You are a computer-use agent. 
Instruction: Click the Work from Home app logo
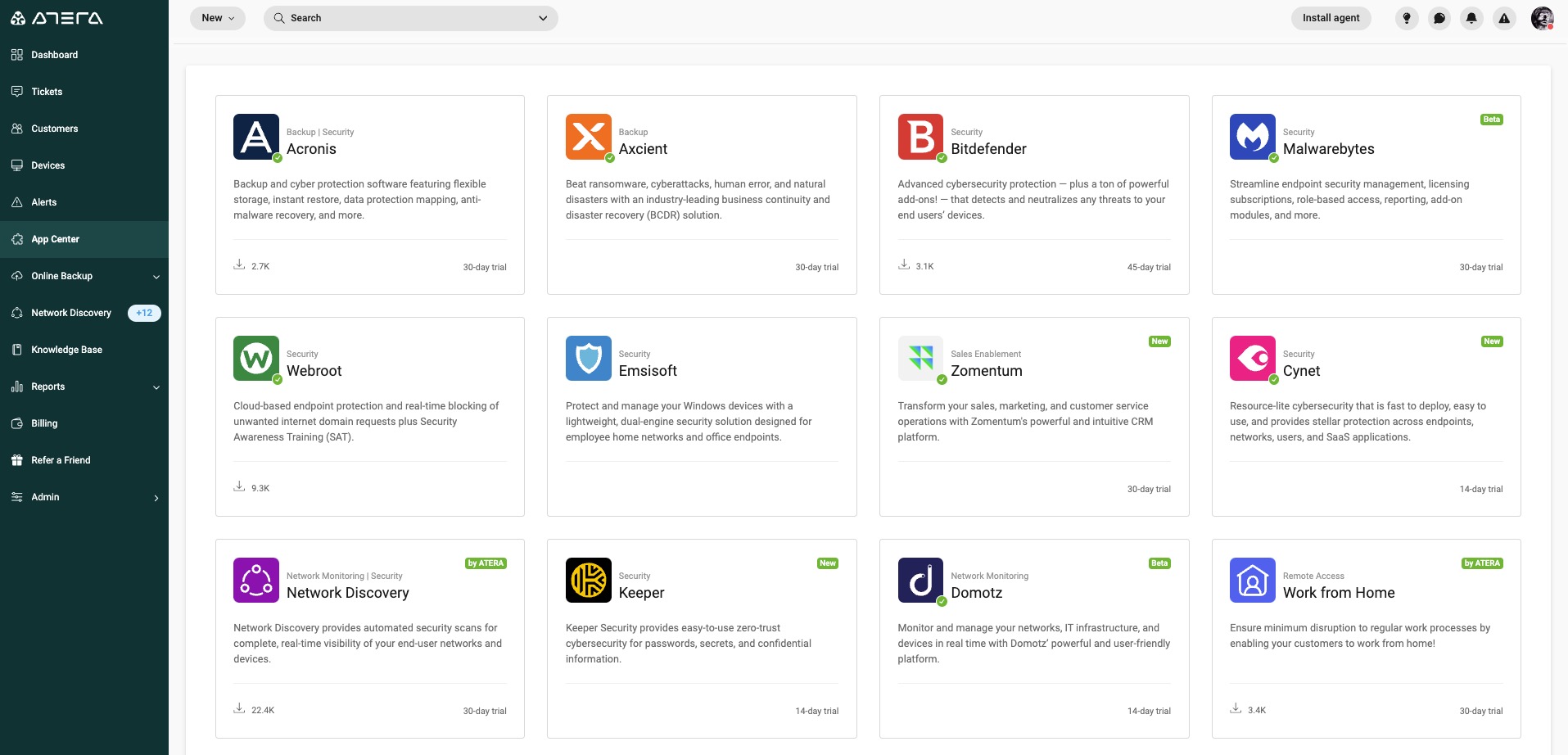click(x=1253, y=581)
